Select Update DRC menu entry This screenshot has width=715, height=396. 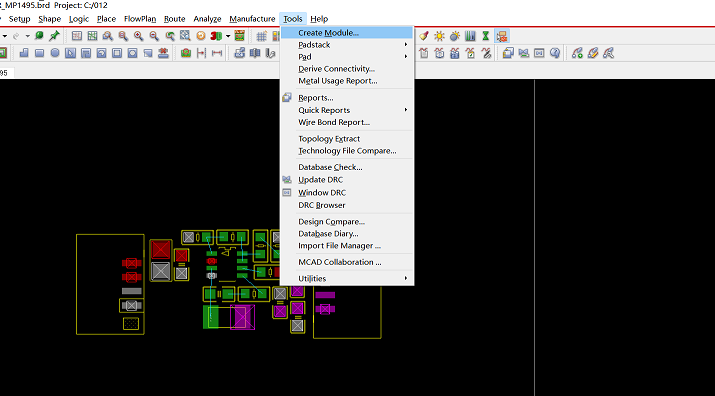tap(347, 180)
